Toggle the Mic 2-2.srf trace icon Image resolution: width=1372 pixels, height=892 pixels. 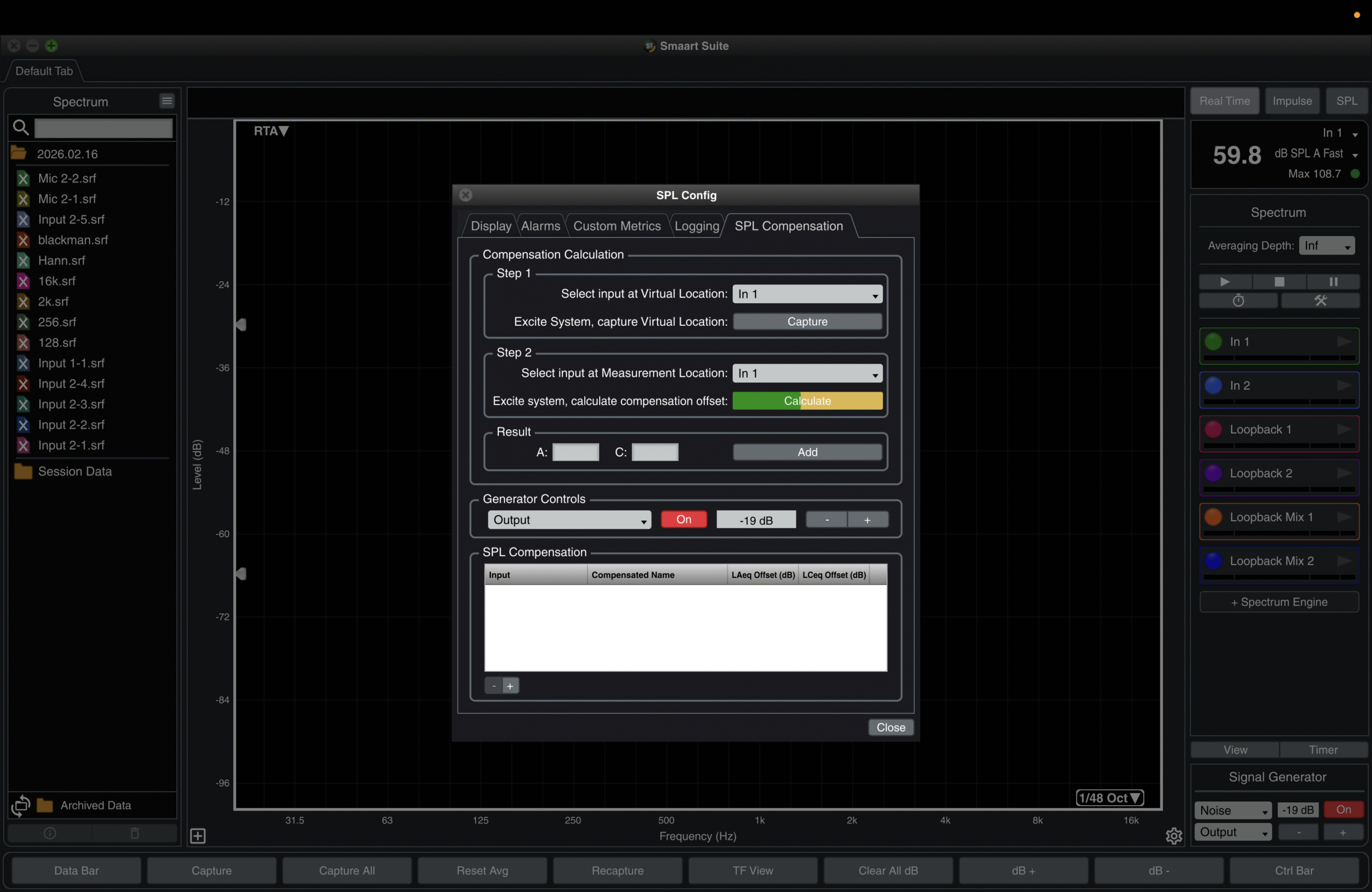pyautogui.click(x=23, y=178)
